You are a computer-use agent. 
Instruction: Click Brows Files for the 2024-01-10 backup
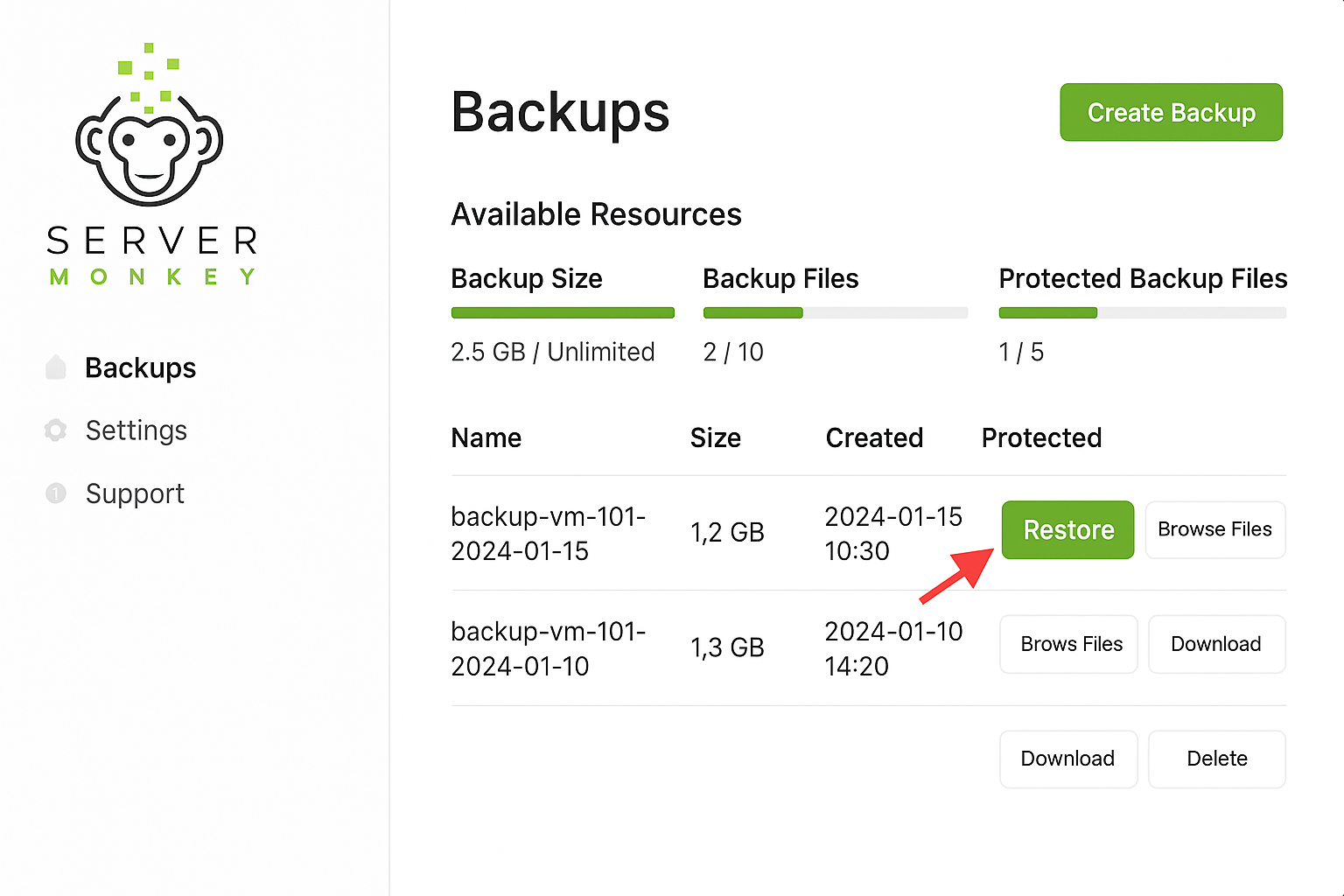click(x=1068, y=644)
